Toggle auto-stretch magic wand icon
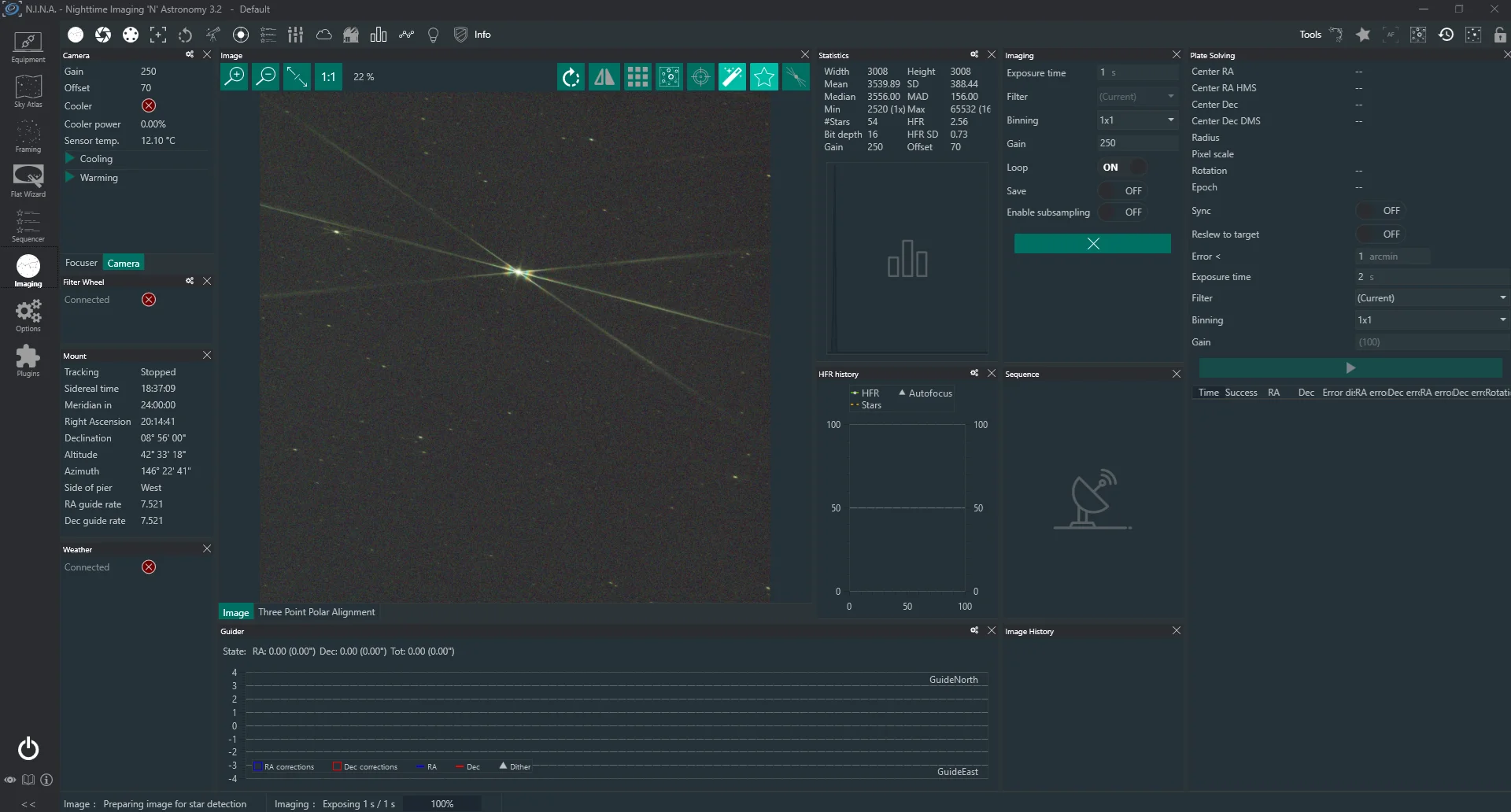Image resolution: width=1511 pixels, height=812 pixels. 732,77
